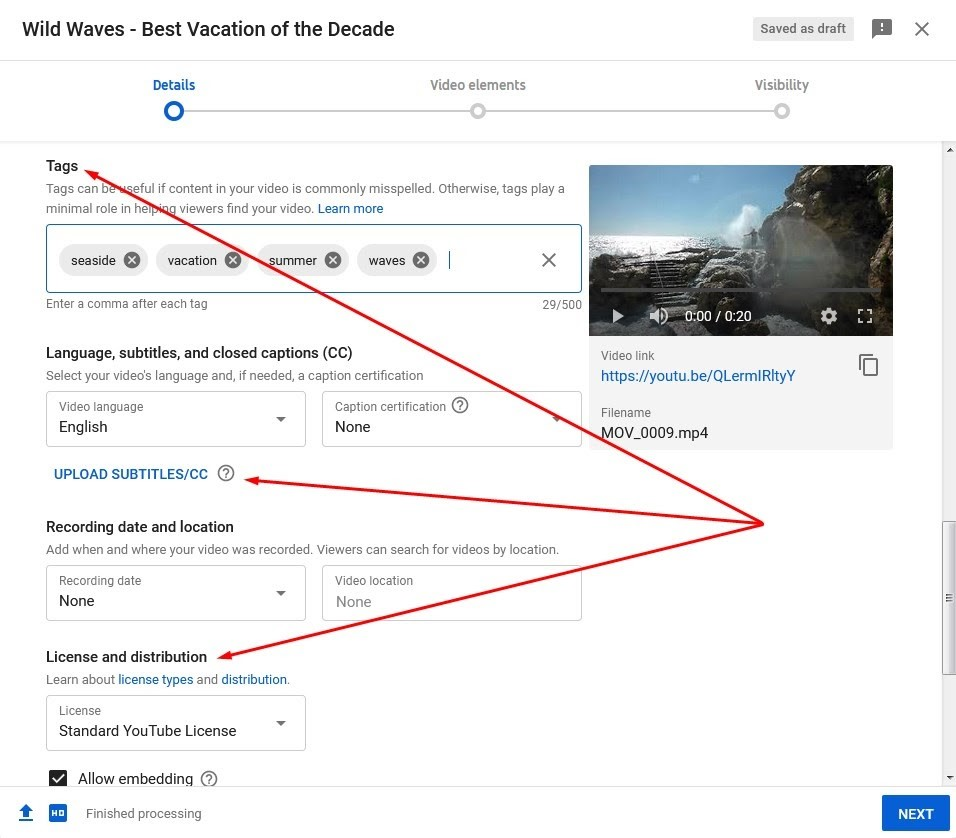Image resolution: width=956 pixels, height=838 pixels.
Task: Clear all tags with the X icon
Action: (x=549, y=260)
